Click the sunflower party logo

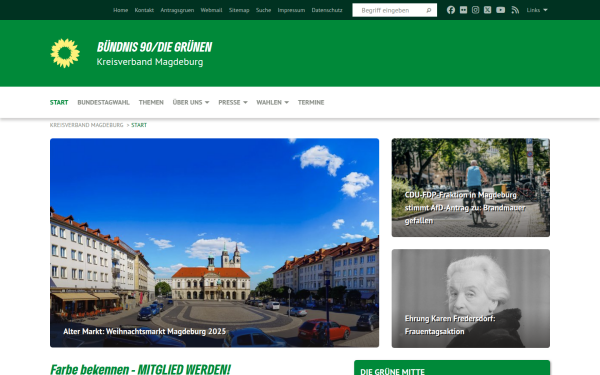65,53
